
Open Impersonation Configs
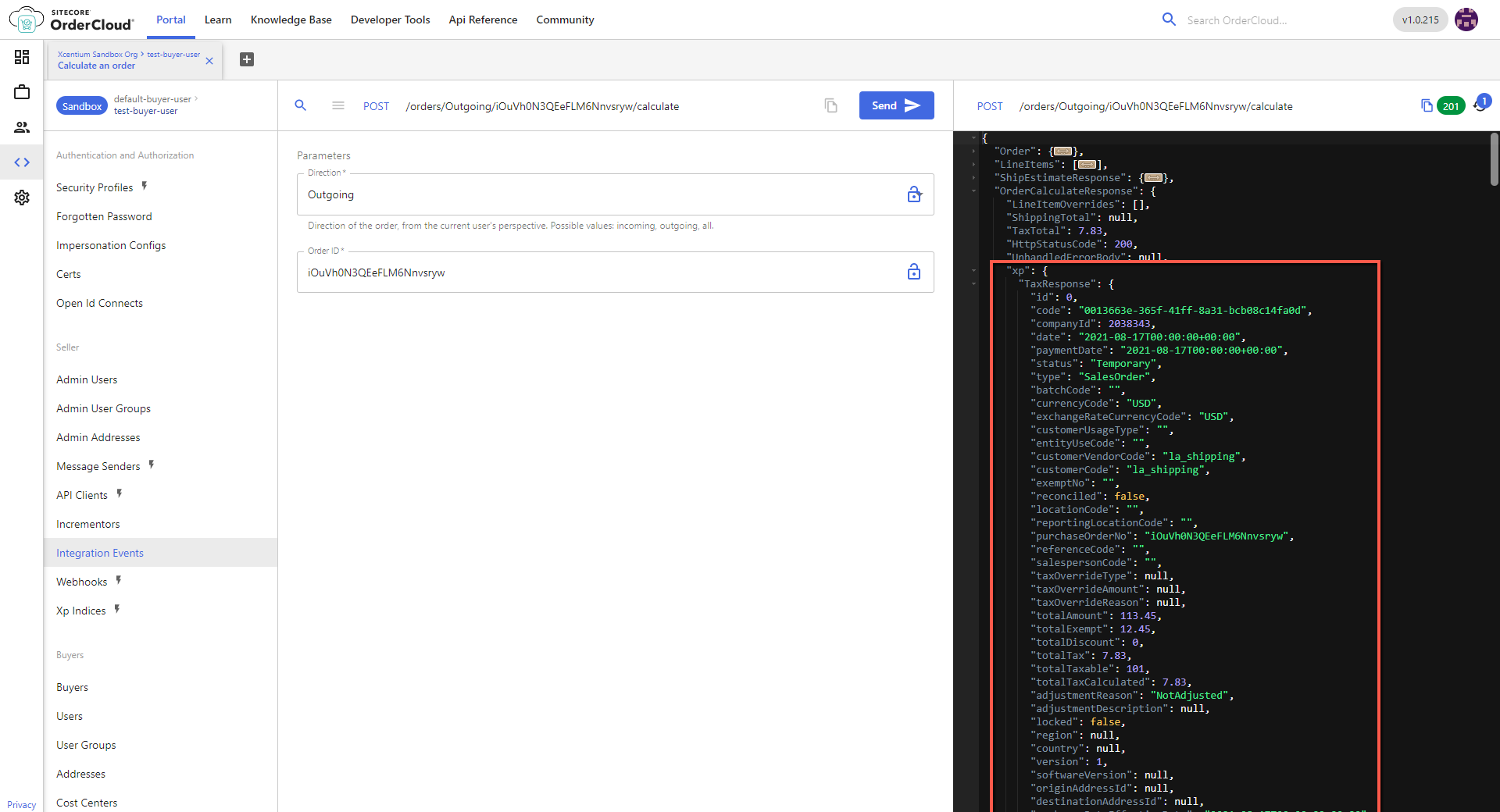tap(111, 245)
